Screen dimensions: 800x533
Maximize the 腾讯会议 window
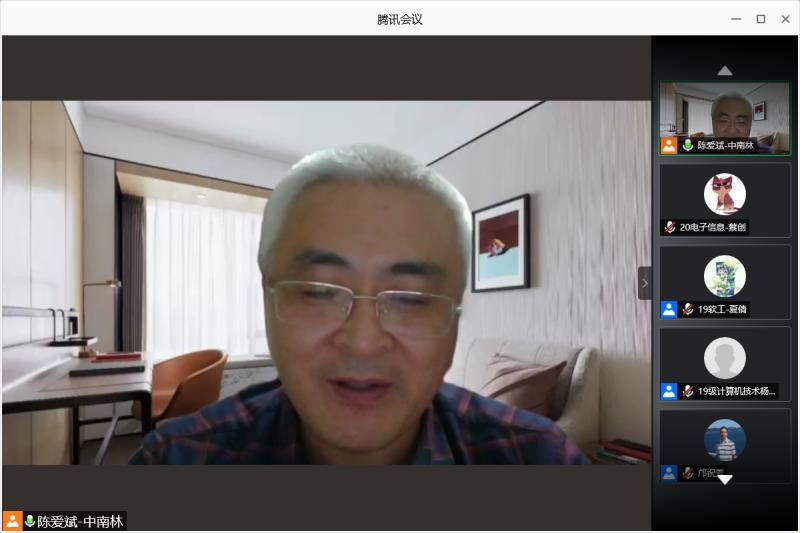pos(760,18)
